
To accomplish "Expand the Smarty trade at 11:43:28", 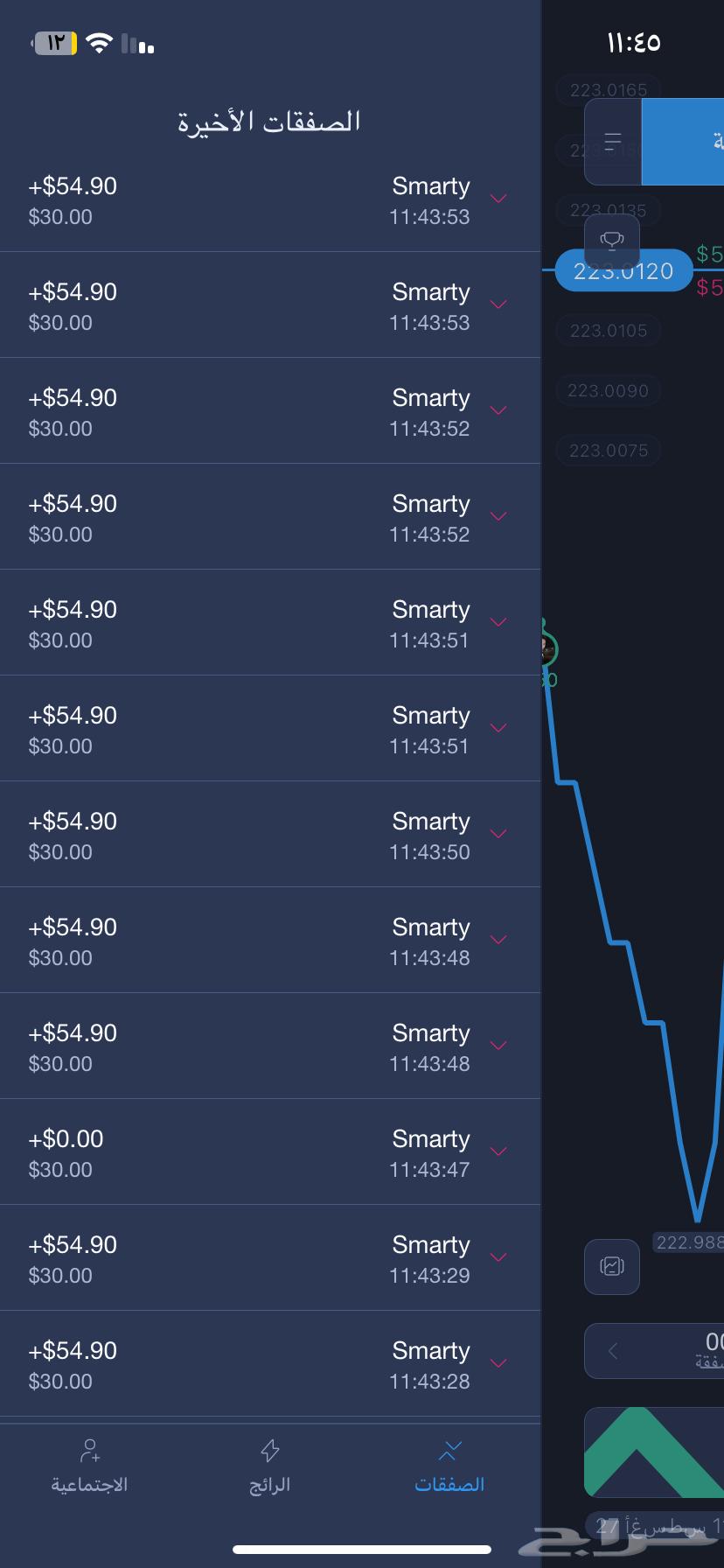I will [498, 1363].
